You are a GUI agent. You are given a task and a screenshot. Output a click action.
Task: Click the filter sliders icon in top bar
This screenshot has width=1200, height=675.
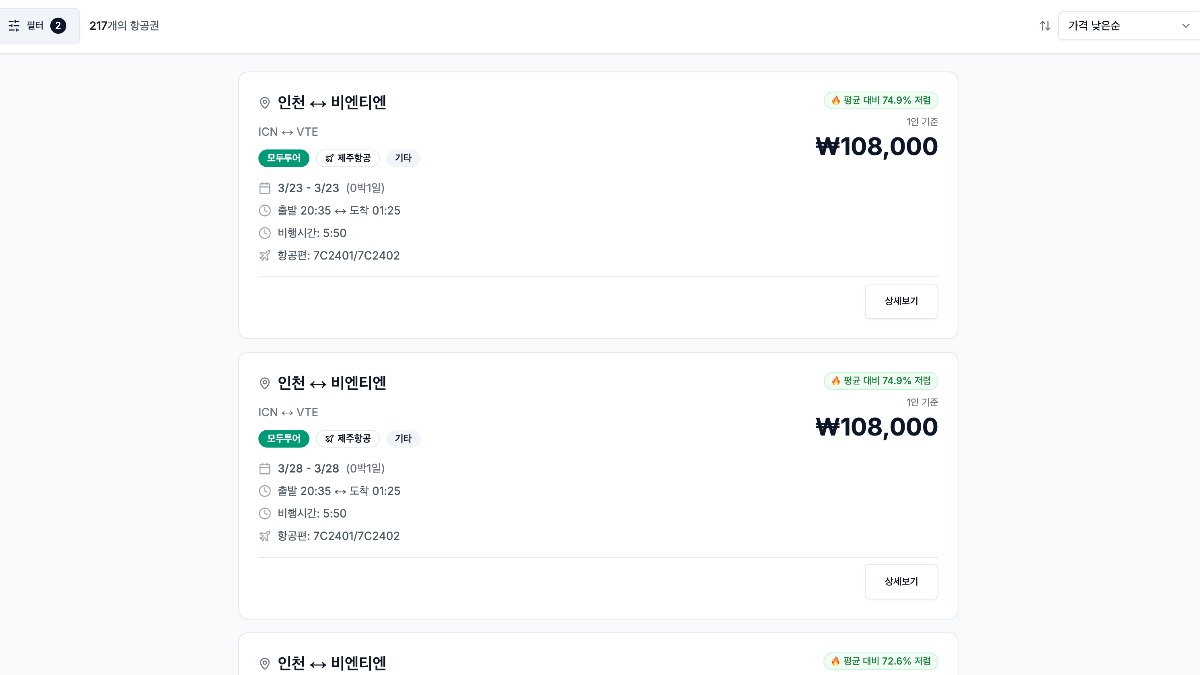(14, 26)
